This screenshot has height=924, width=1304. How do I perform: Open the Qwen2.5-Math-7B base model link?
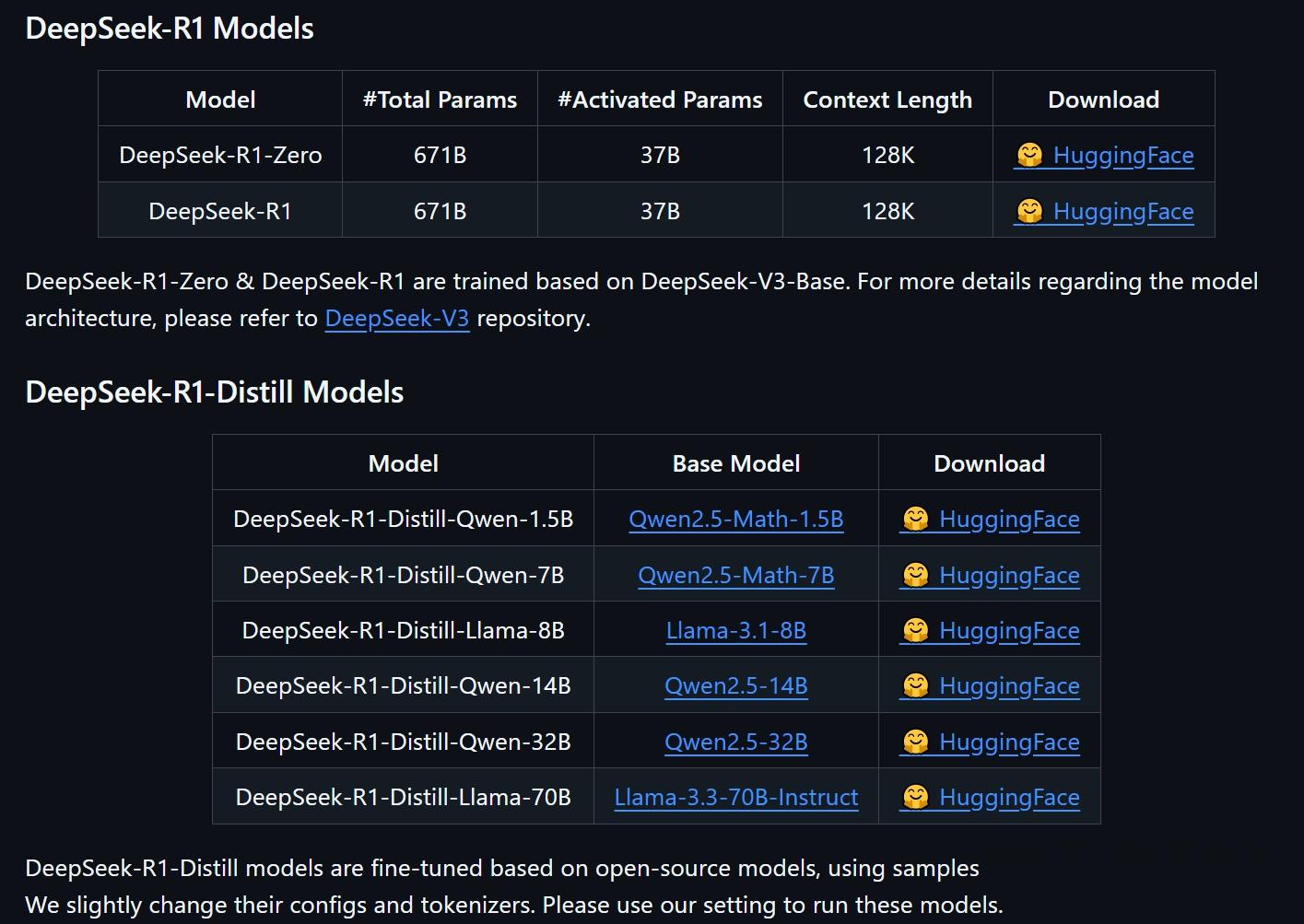click(x=736, y=576)
